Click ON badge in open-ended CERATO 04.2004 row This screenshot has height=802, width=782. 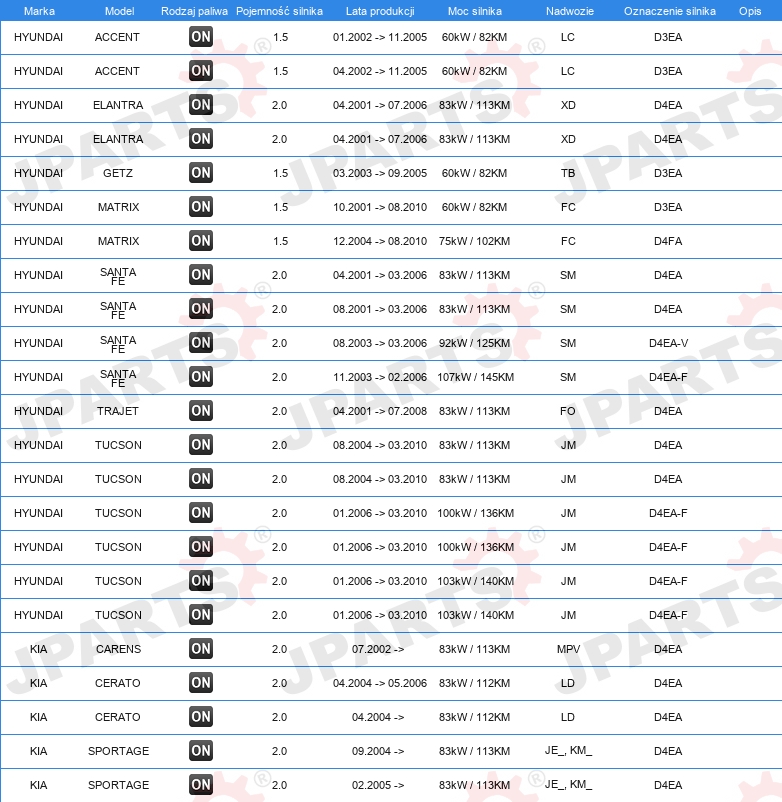200,717
